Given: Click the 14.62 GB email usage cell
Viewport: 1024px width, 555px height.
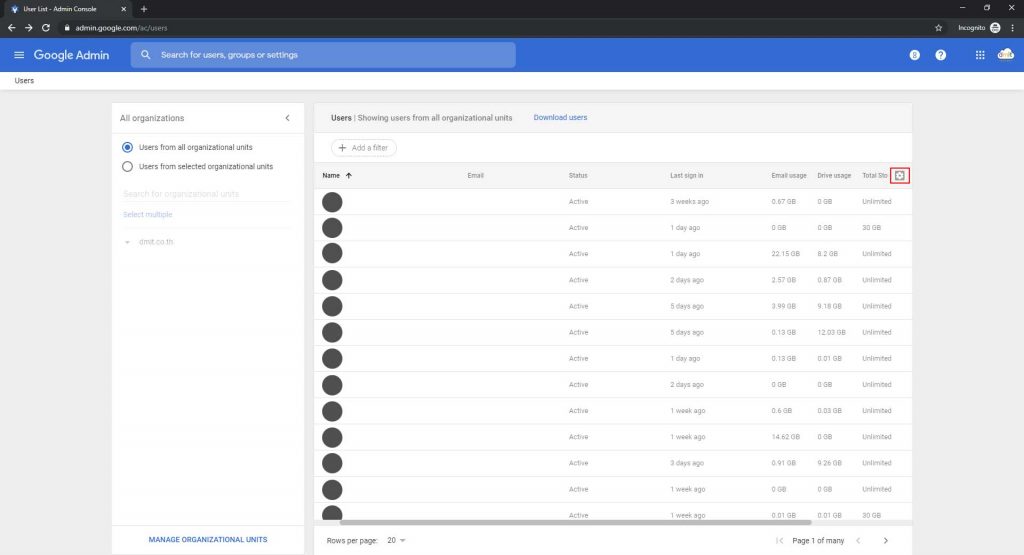Looking at the screenshot, I should [785, 437].
